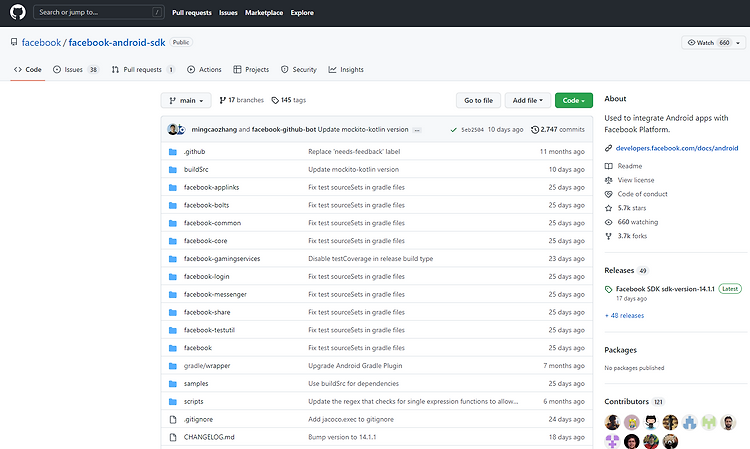Open Issues in the top navigation bar
This screenshot has height=449, width=750.
tap(228, 12)
